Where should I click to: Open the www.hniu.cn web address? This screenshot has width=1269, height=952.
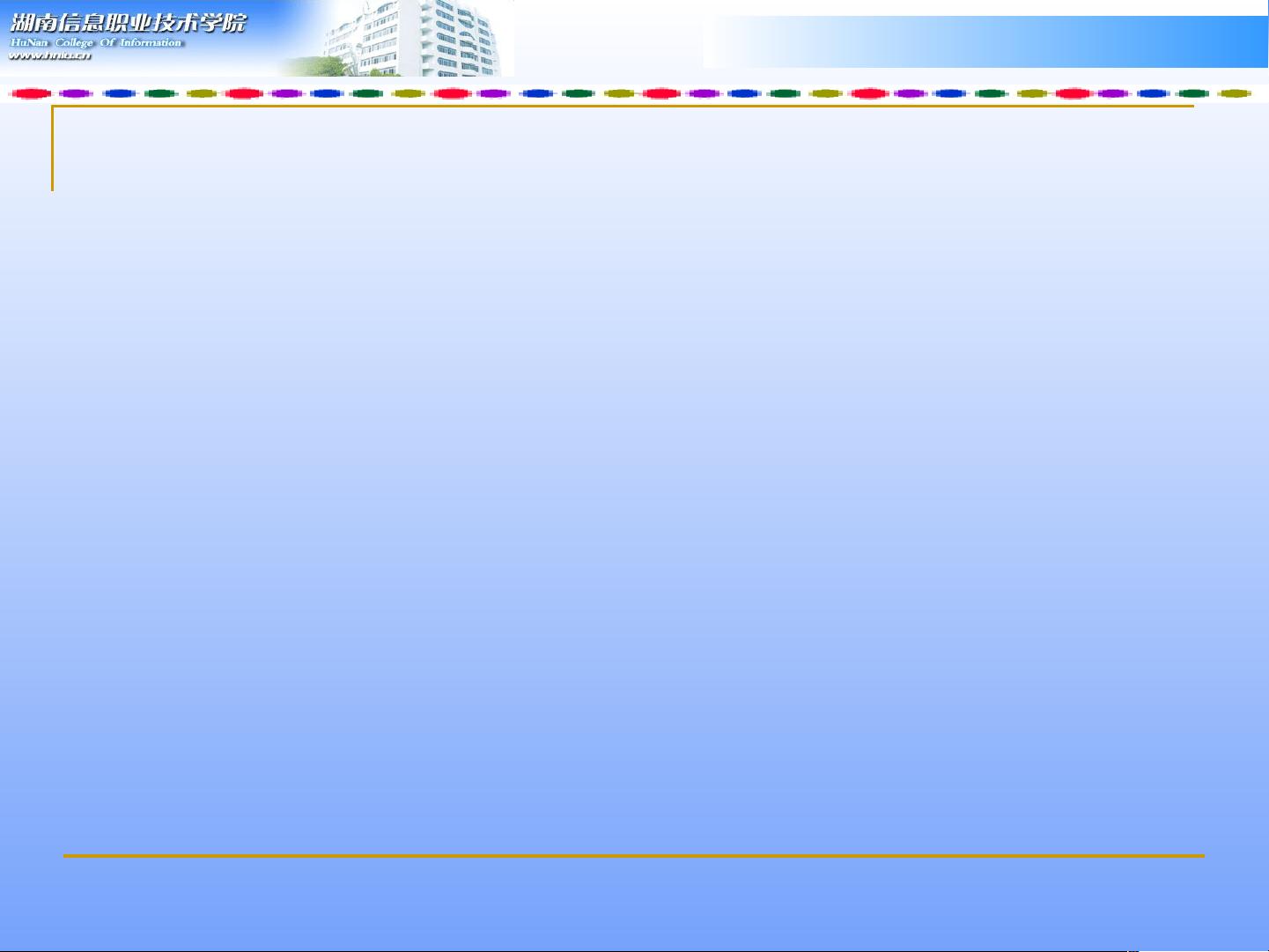(x=49, y=55)
